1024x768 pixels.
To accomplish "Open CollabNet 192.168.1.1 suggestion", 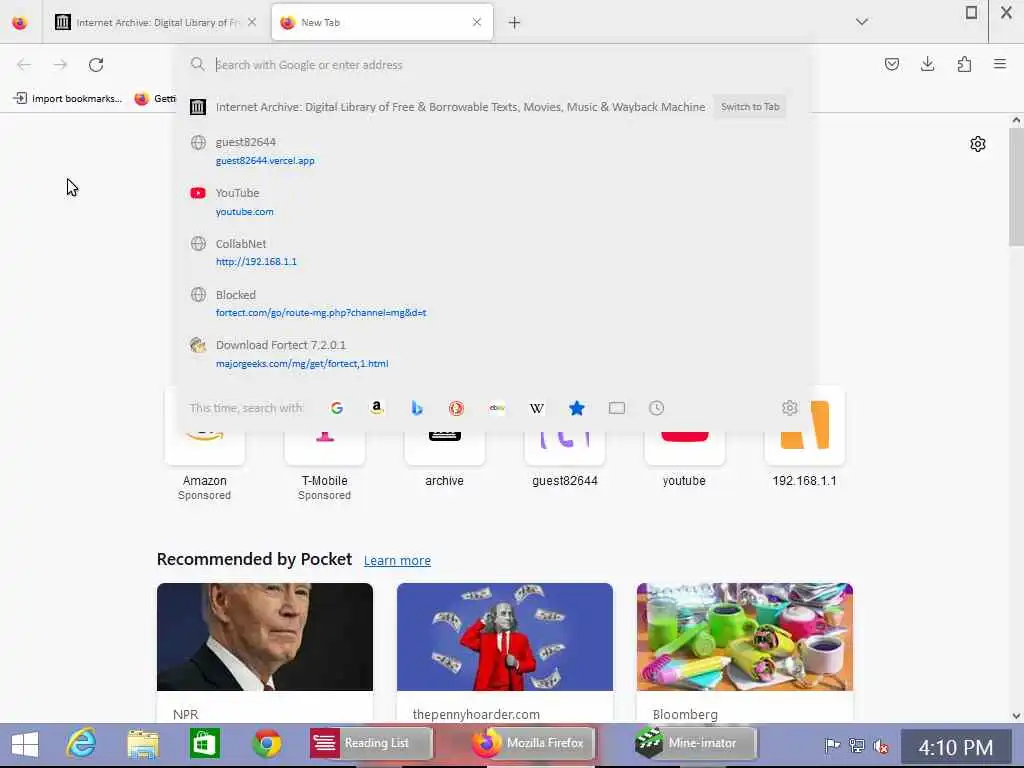I will click(493, 252).
